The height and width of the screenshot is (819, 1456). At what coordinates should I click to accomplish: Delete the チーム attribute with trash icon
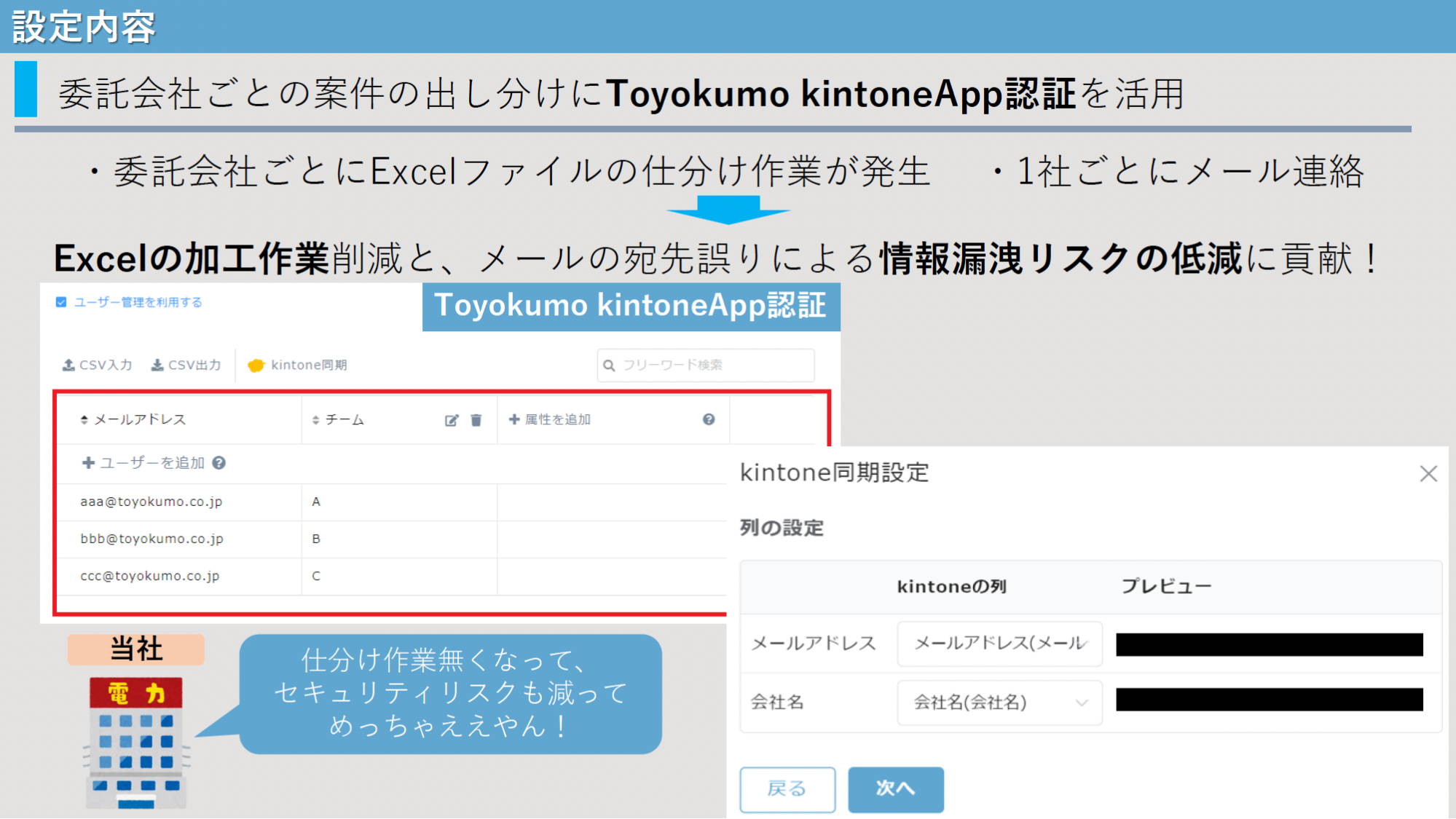476,420
